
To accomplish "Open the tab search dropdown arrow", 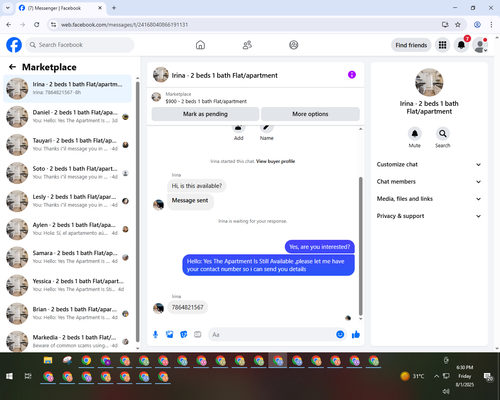I will click(8, 8).
